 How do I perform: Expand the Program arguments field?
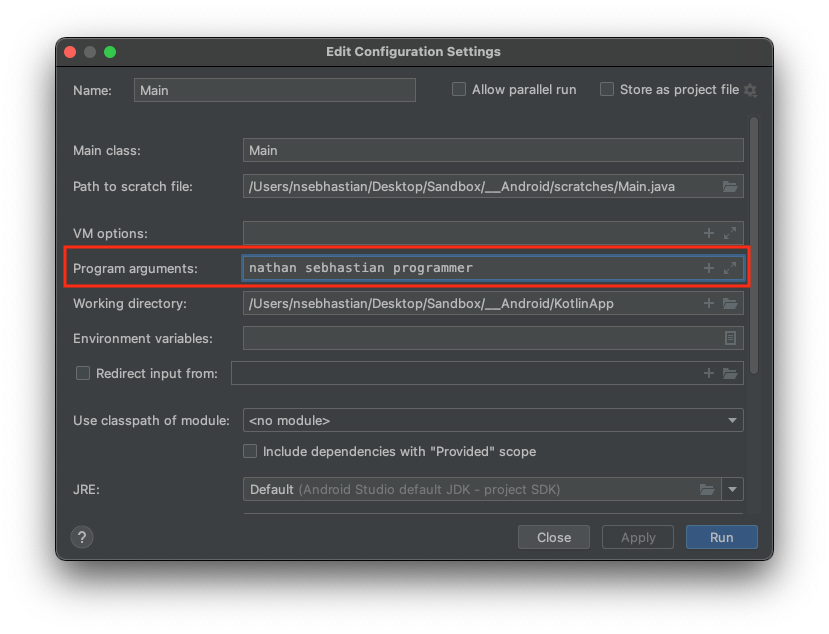730,268
